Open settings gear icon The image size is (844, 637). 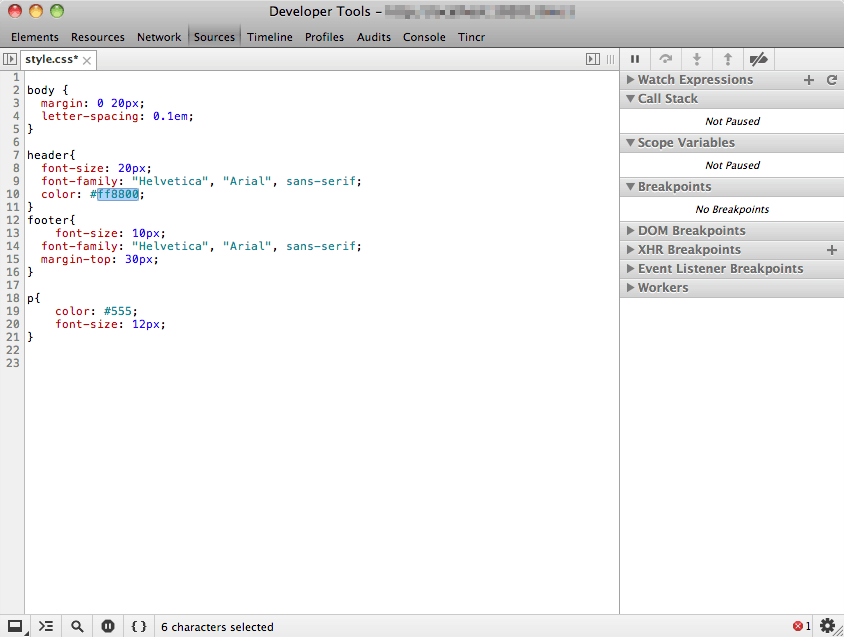pos(827,626)
